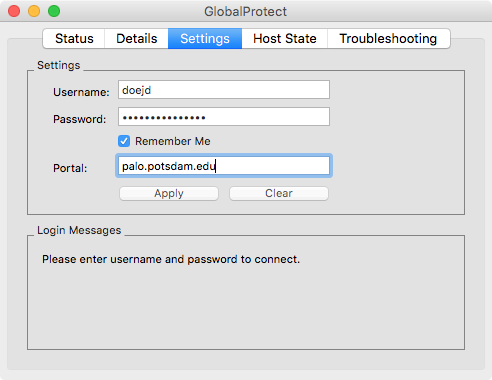Minimize the window using the yellow button

tap(34, 11)
